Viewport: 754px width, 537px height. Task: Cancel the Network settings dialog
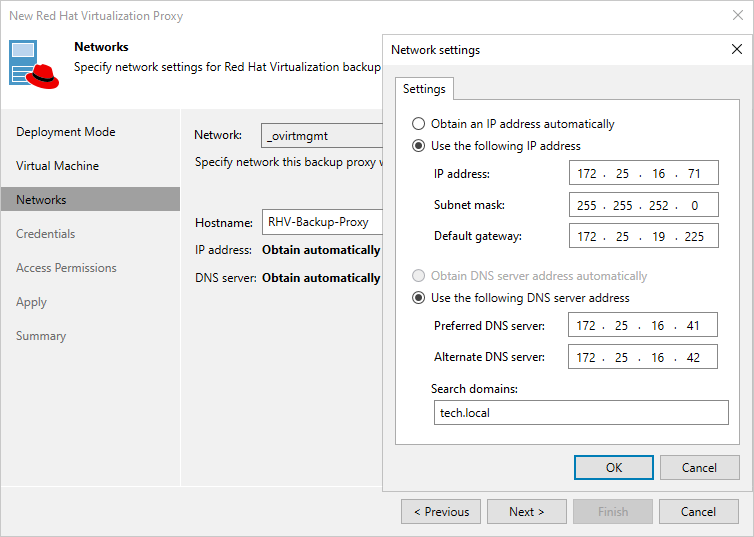point(699,467)
